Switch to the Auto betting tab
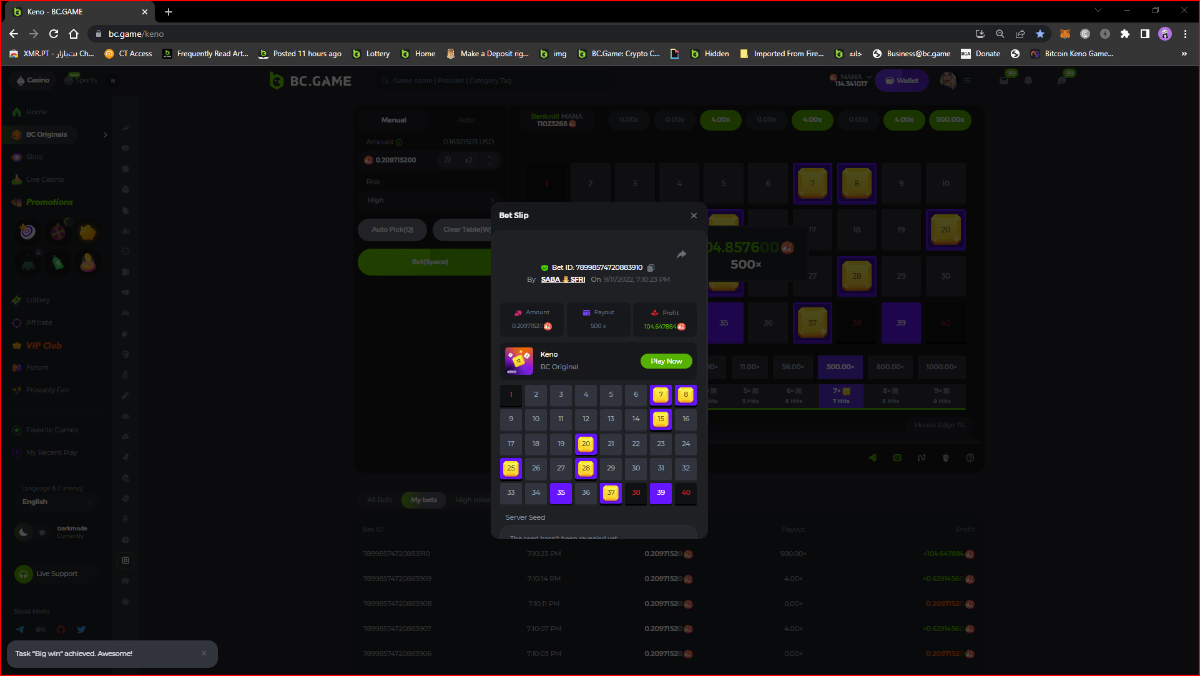This screenshot has height=676, width=1200. 466,120
